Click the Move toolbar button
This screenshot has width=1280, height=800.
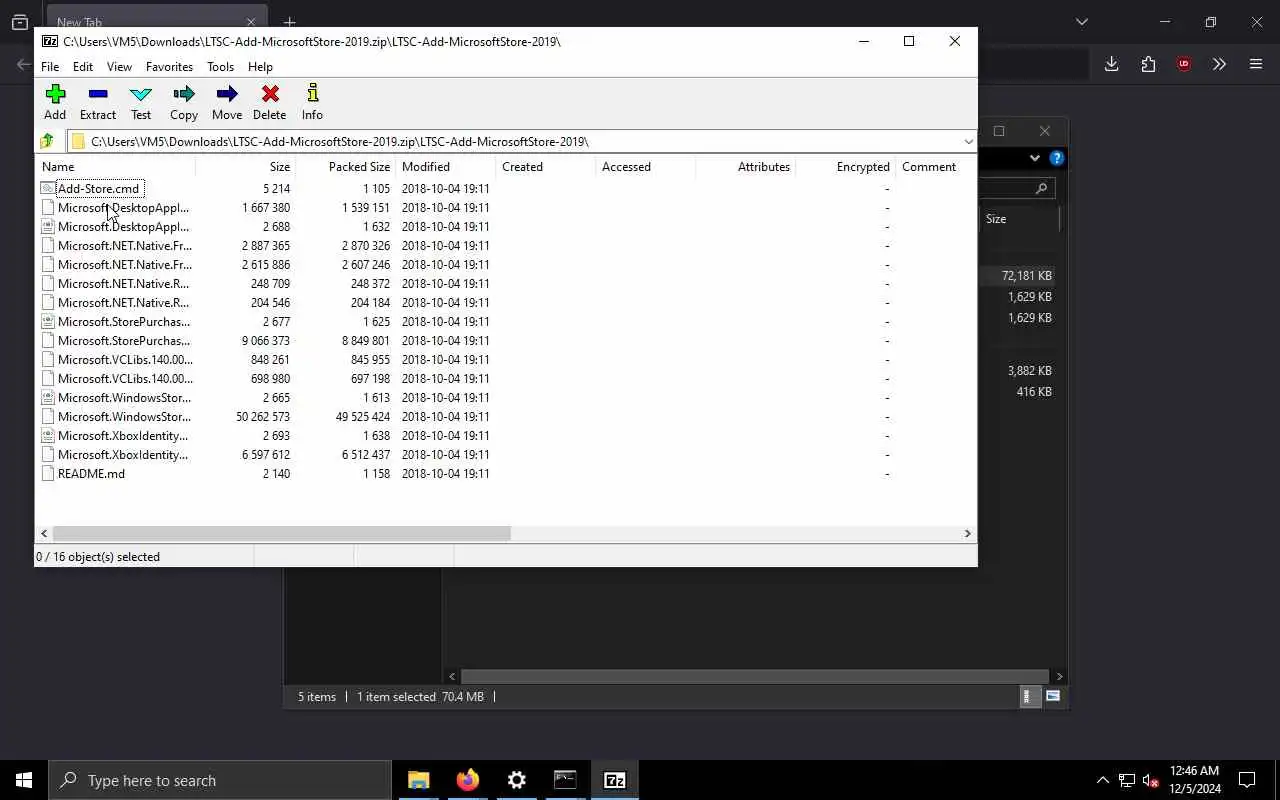[227, 102]
